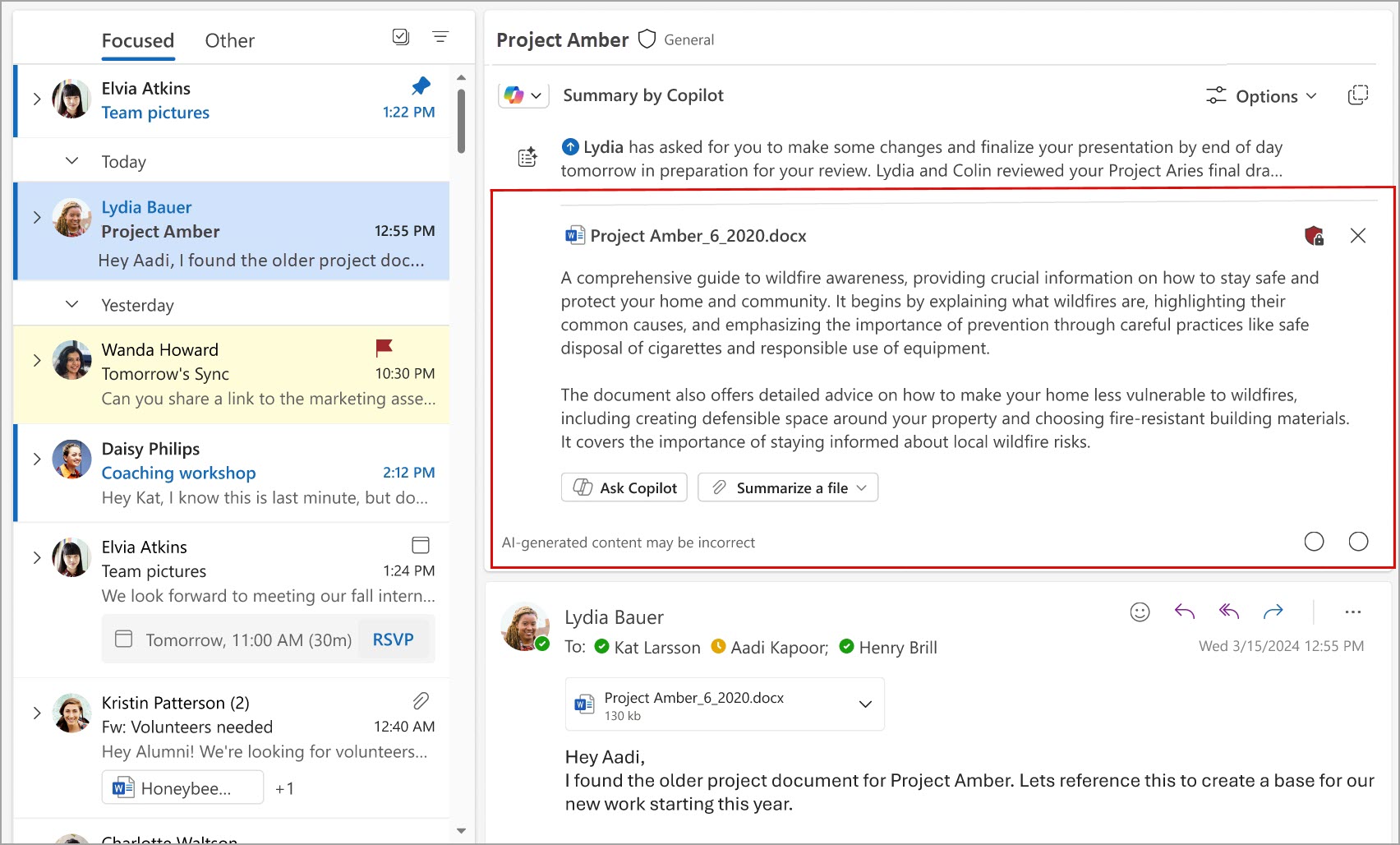Screen dimensions: 1400x845
Task: Open the message list filter icon
Action: pos(441,37)
